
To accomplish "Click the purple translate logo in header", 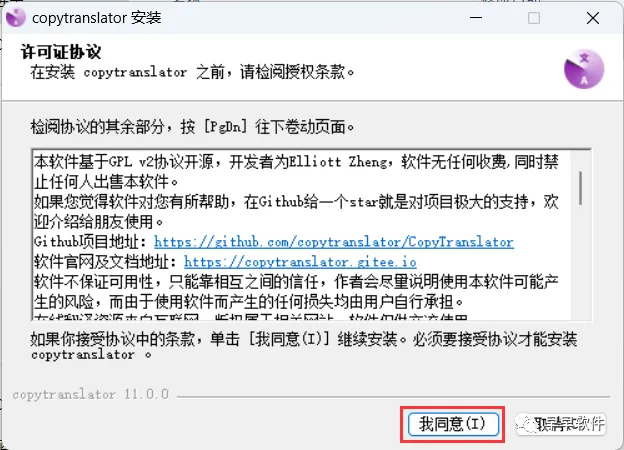I will pyautogui.click(x=583, y=69).
